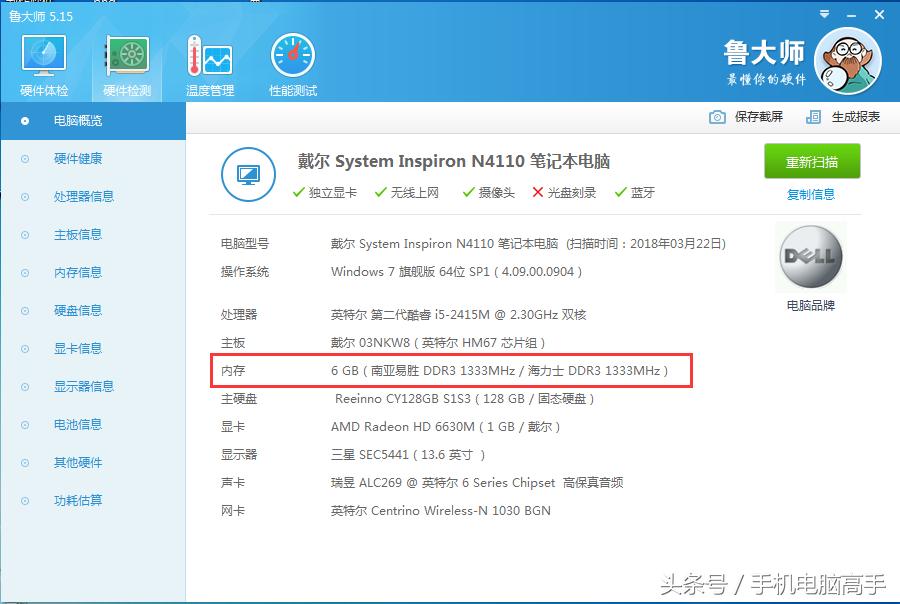Click the 鲁大师 mascot logo
This screenshot has width=900, height=604.
(x=847, y=60)
